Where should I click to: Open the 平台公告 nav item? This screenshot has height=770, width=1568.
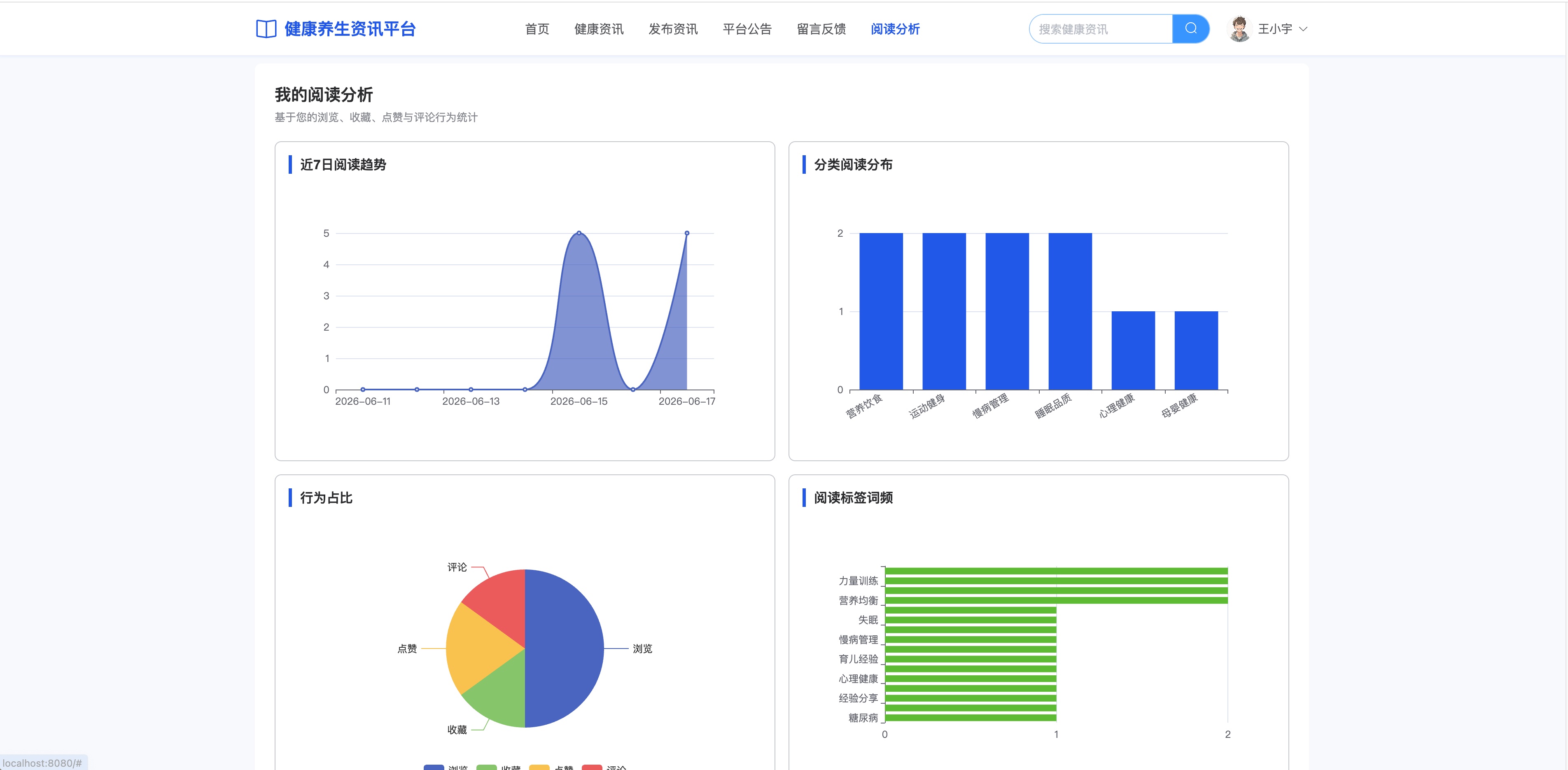[747, 28]
